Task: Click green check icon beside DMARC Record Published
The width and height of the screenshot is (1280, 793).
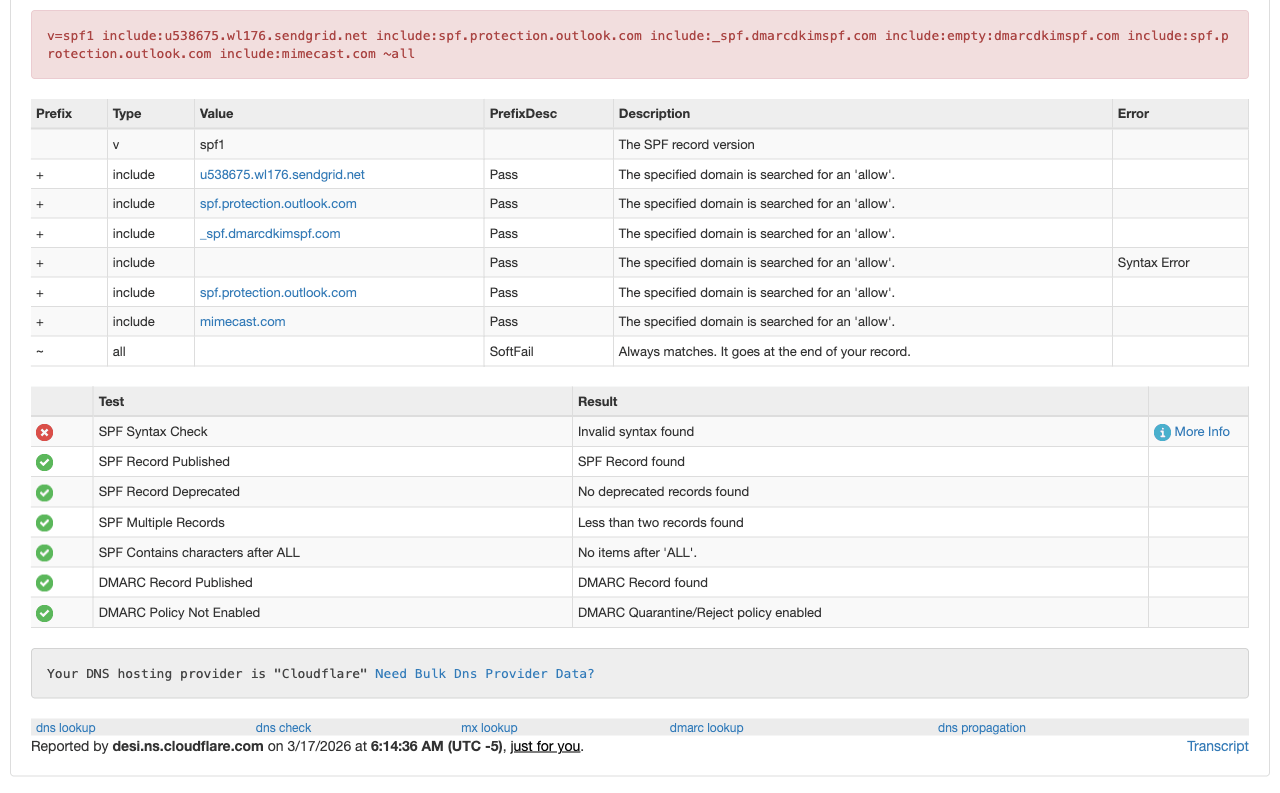Action: pyautogui.click(x=44, y=583)
